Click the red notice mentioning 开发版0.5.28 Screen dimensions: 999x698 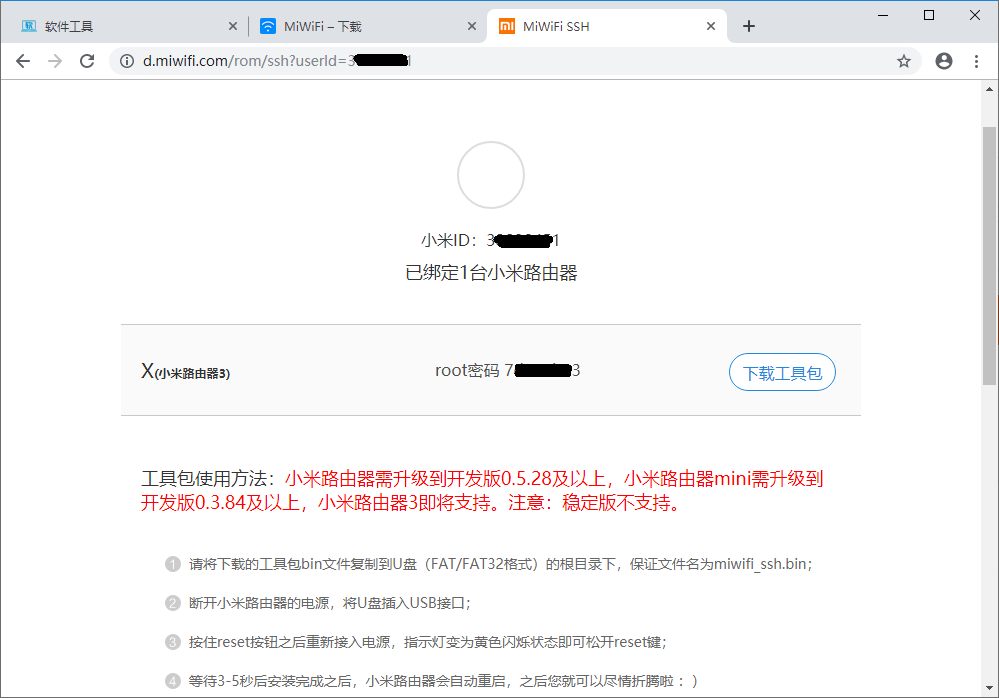tap(482, 491)
